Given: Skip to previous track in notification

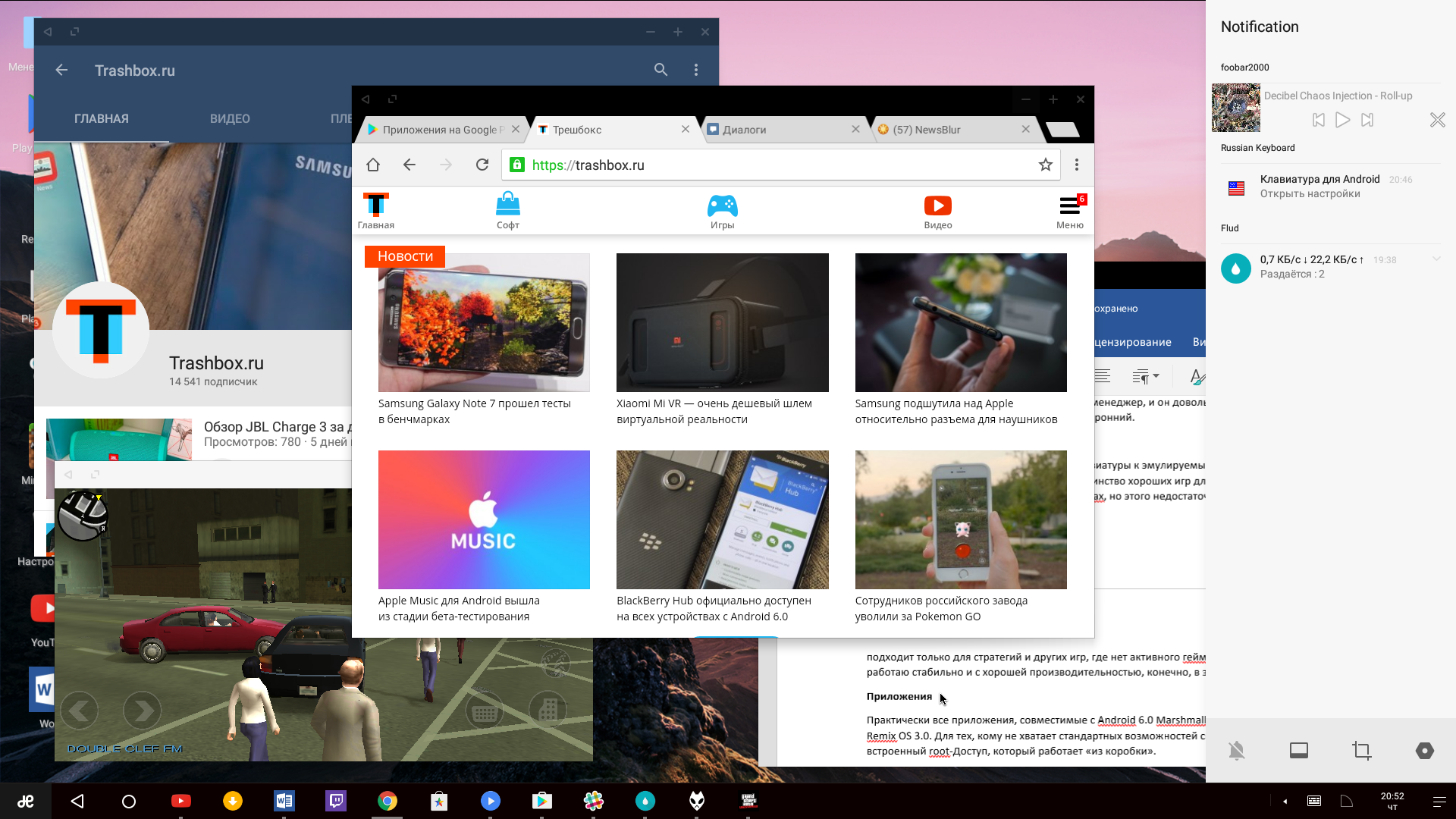Looking at the screenshot, I should click(1319, 120).
